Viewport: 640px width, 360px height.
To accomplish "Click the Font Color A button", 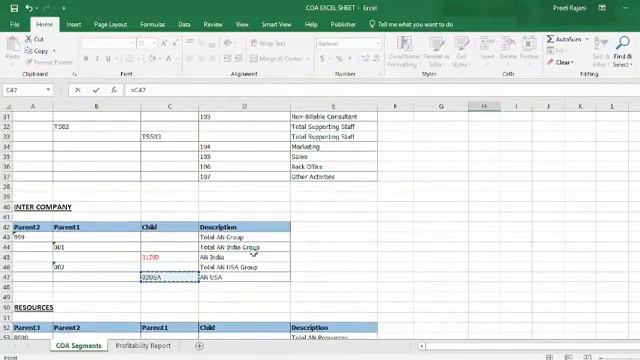I will click(169, 59).
